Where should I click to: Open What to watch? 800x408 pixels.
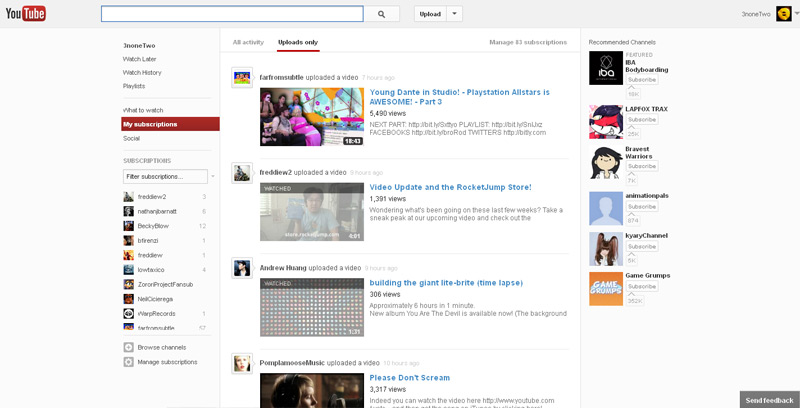click(143, 110)
